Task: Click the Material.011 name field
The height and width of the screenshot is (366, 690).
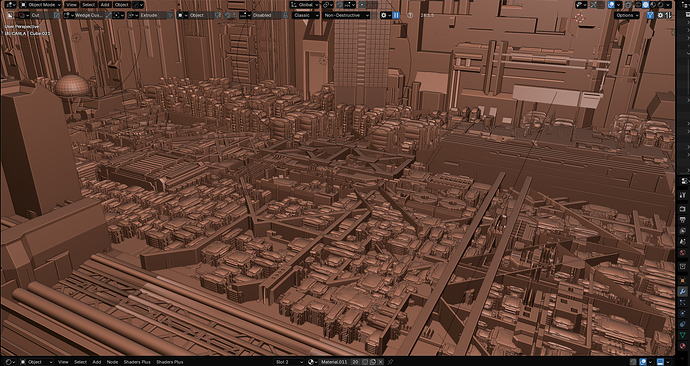Action: pyautogui.click(x=334, y=362)
